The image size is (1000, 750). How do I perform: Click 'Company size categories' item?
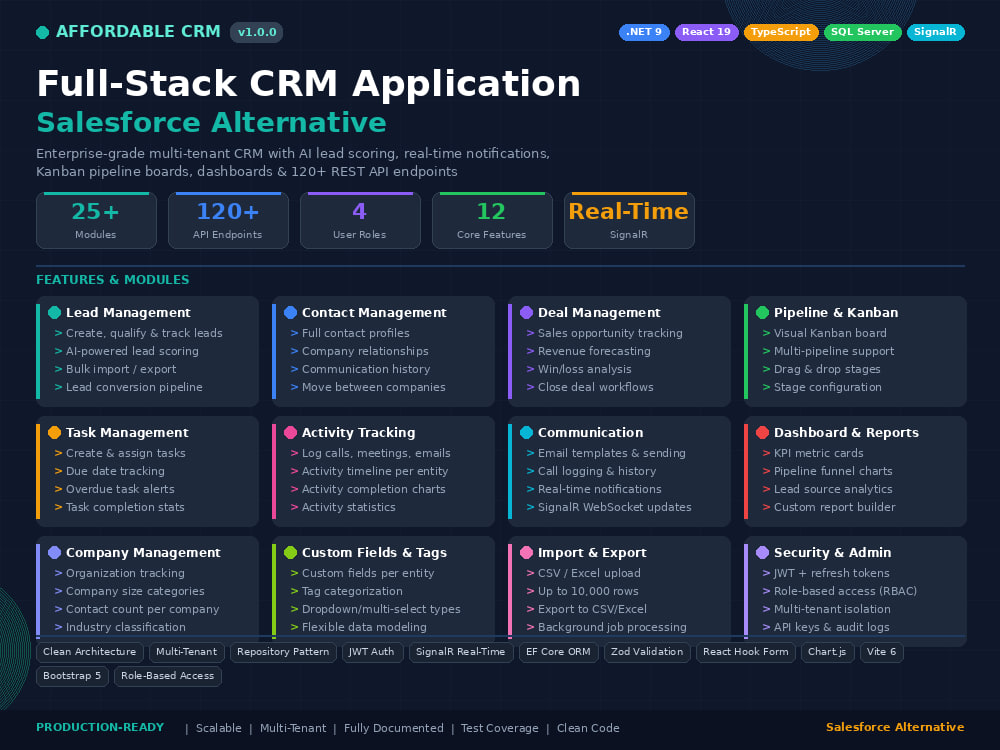pyautogui.click(x=135, y=591)
